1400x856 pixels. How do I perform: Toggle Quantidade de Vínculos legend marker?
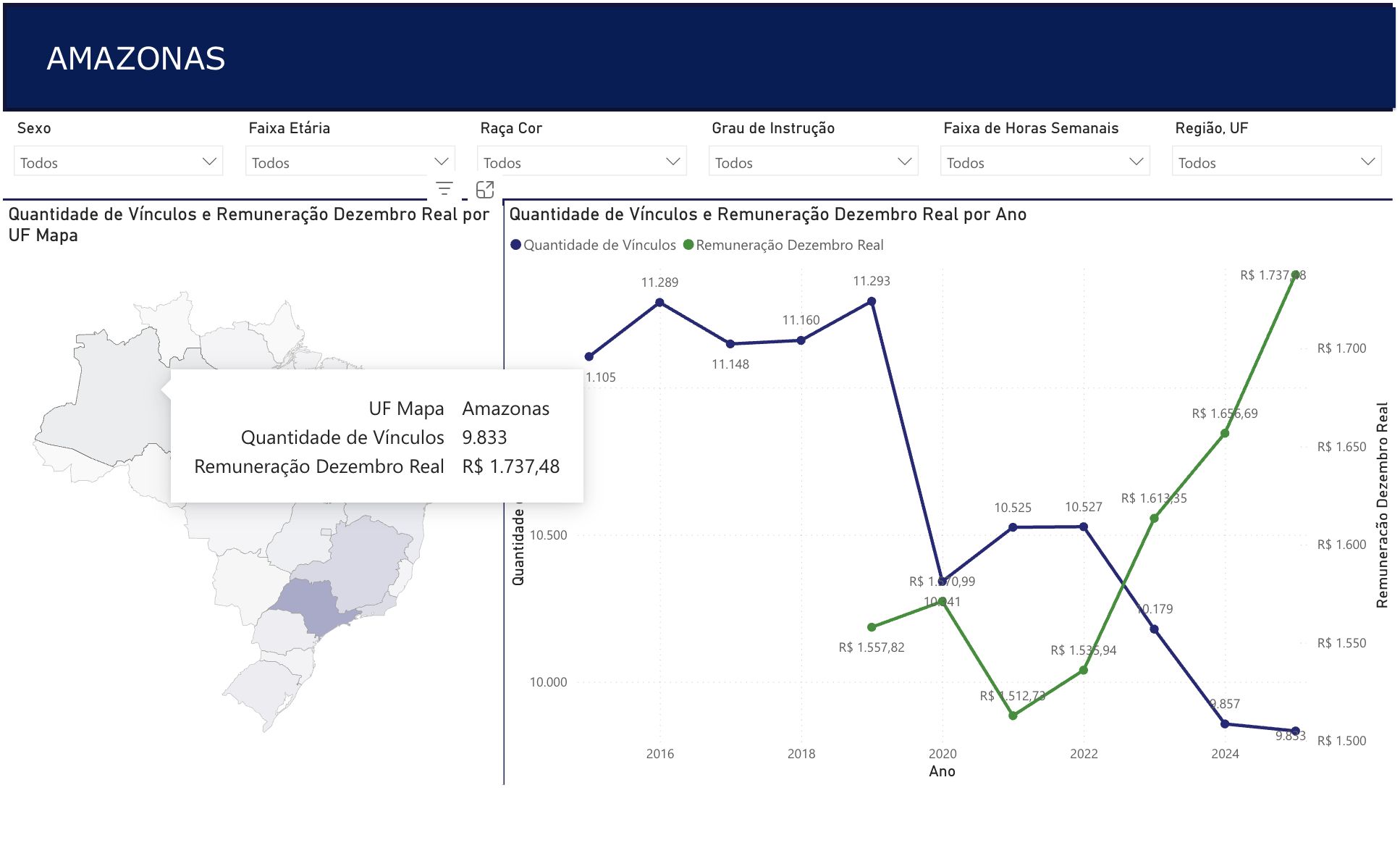click(x=516, y=245)
